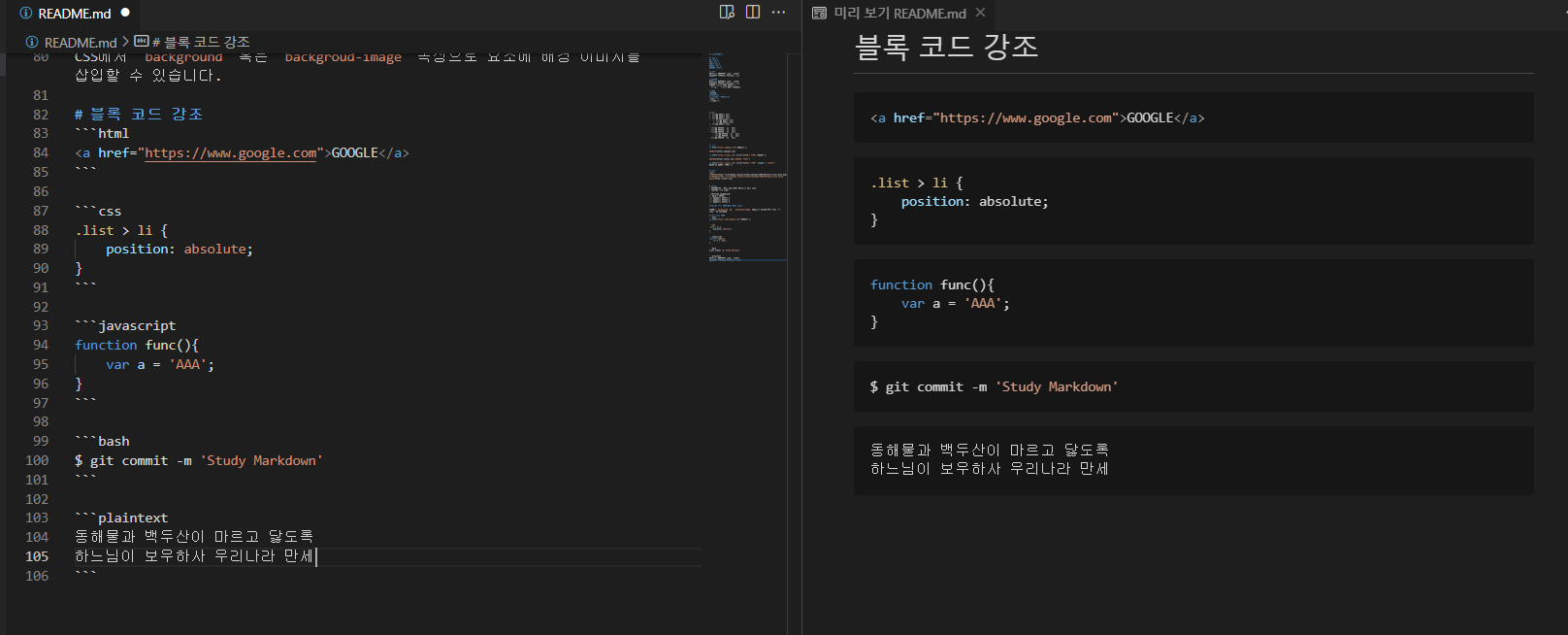Viewport: 1568px width, 635px height.
Task: Click "var a = 'AAA';" in the preview
Action: coord(956,304)
